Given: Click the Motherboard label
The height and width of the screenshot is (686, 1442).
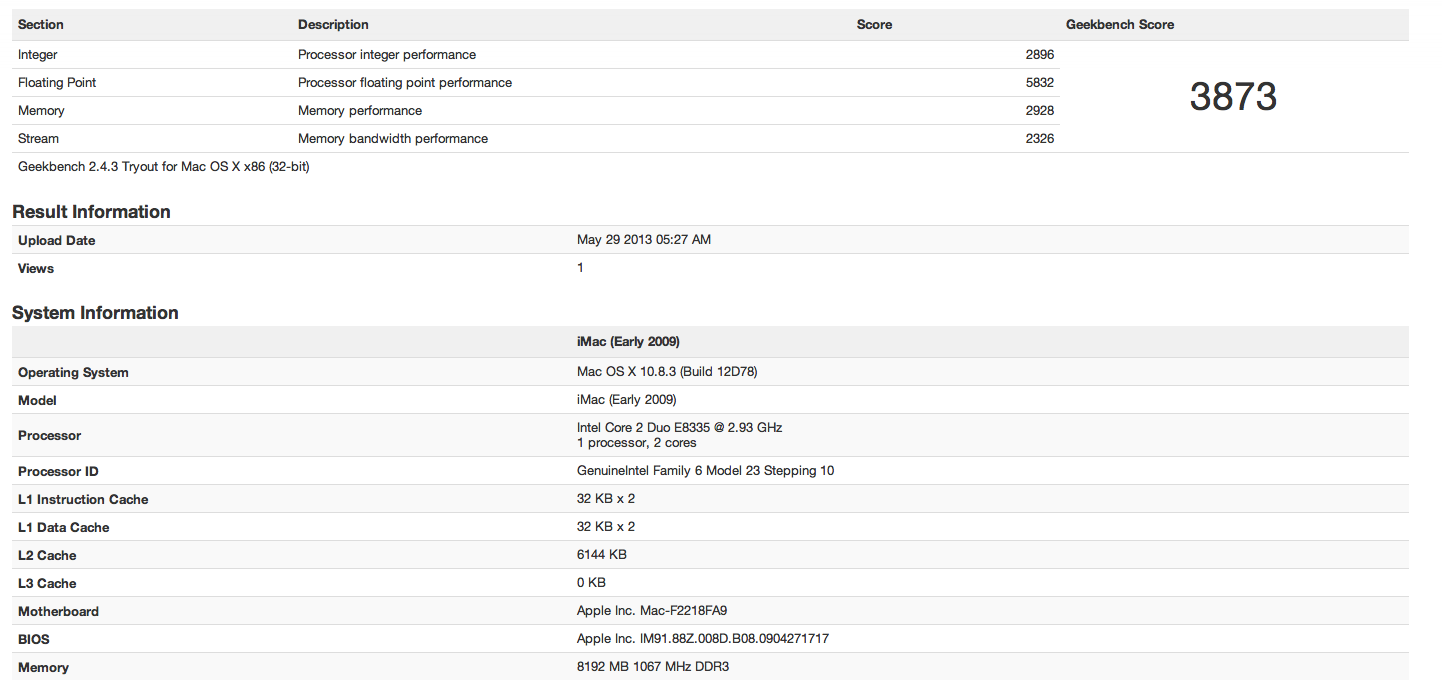Looking at the screenshot, I should tap(58, 612).
